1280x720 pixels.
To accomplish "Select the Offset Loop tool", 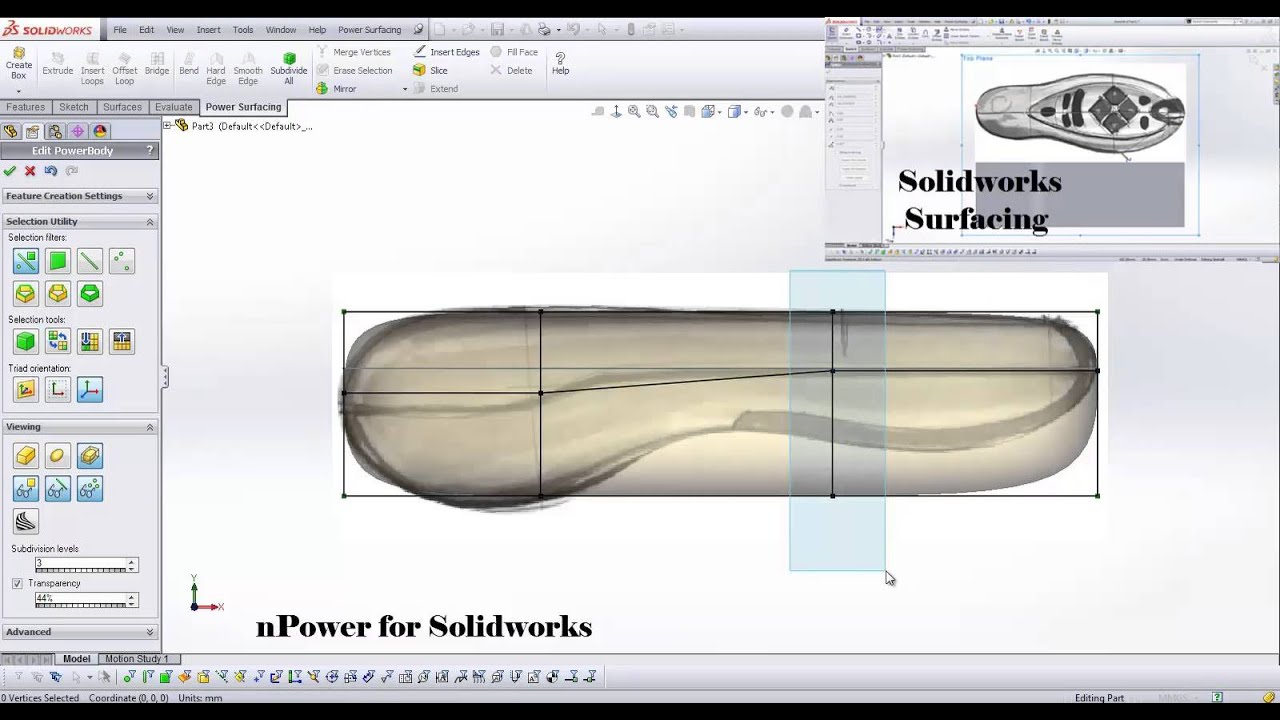I will [x=125, y=68].
